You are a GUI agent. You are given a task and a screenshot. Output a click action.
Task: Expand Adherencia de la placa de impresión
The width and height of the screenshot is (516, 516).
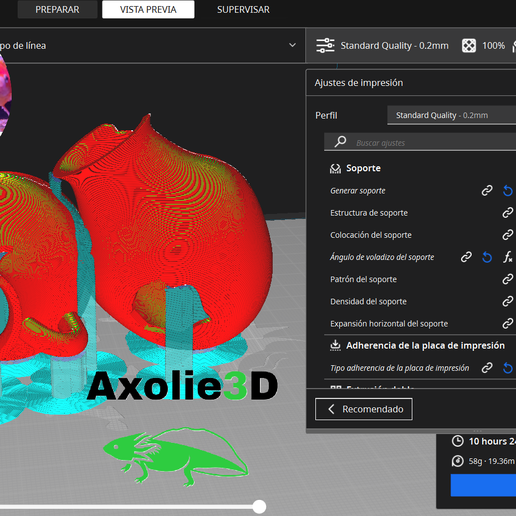pos(425,345)
